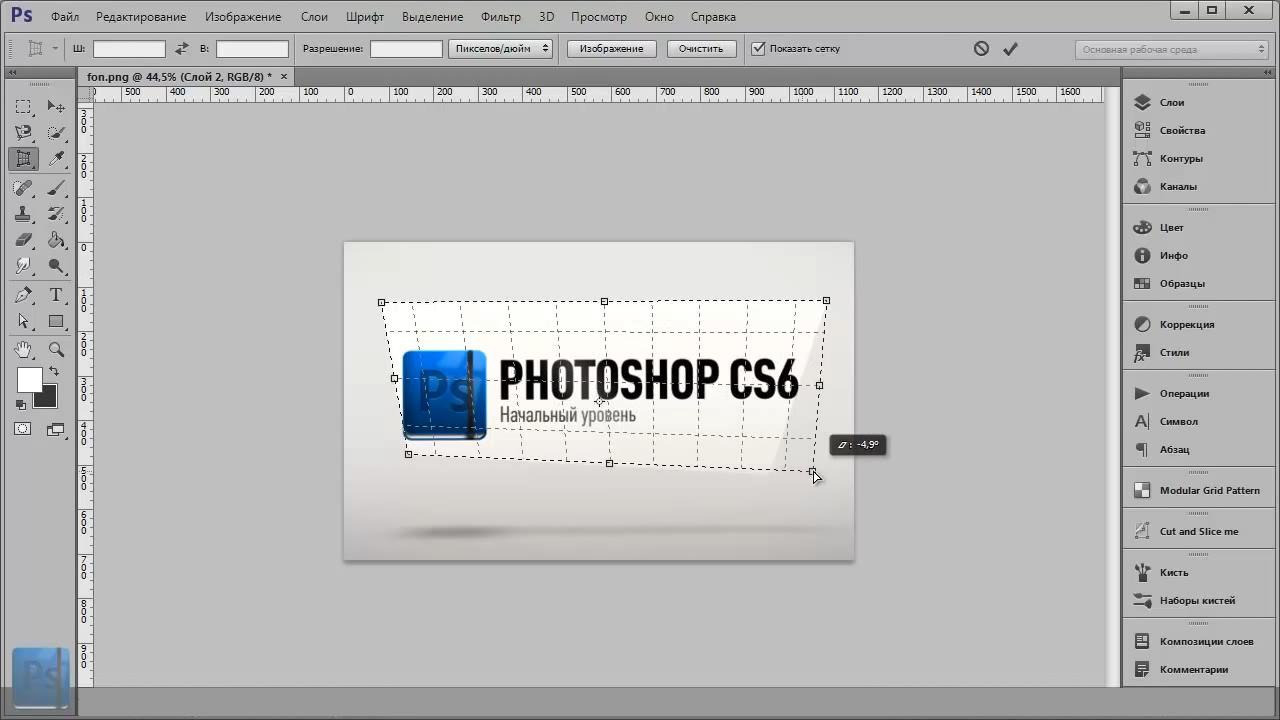Commit the crop with the checkmark icon
The image size is (1280, 720).
coord(1010,48)
